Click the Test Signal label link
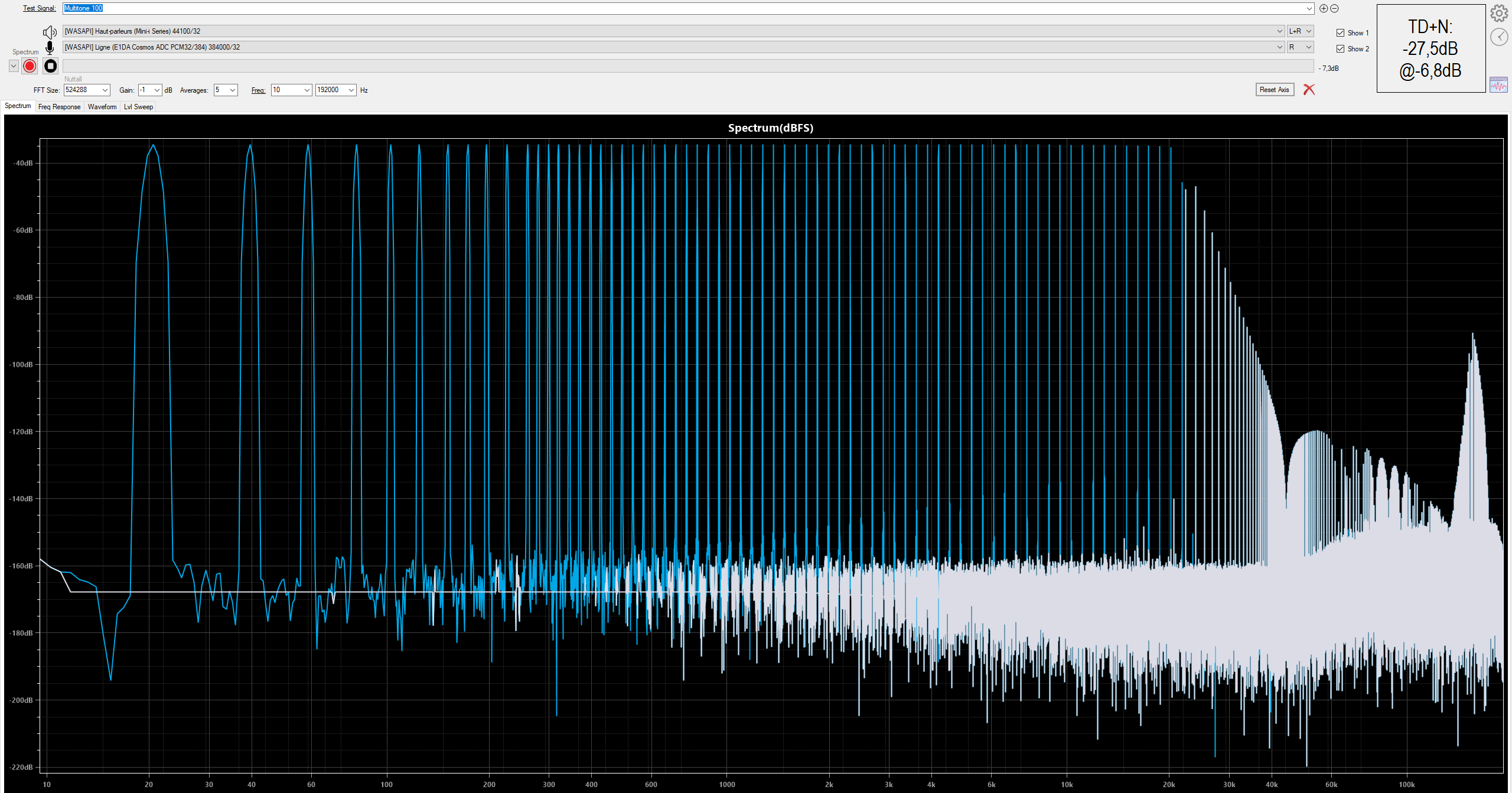Viewport: 1512px width, 793px height. [39, 8]
